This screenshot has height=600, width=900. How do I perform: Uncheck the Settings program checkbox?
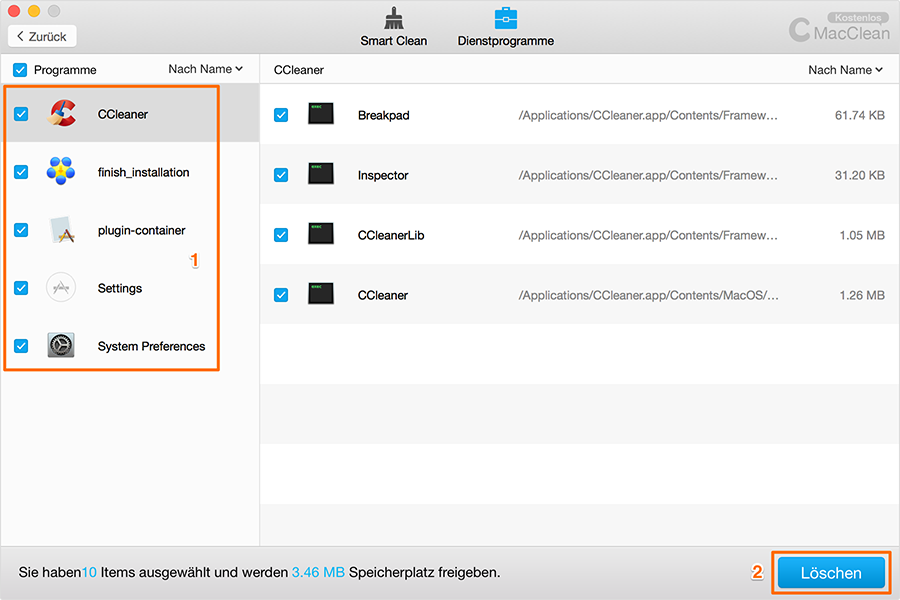(x=21, y=288)
